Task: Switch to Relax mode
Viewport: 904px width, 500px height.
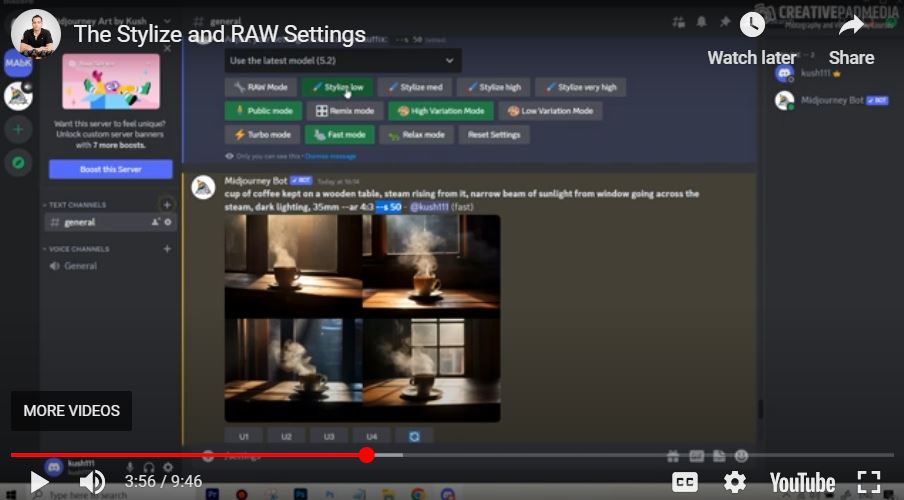Action: tap(416, 134)
